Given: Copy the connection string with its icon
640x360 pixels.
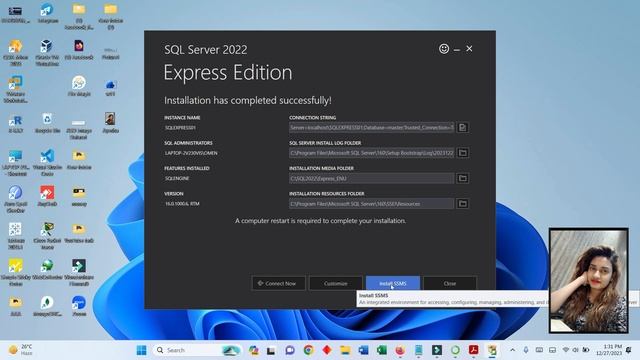Looking at the screenshot, I should 462,127.
